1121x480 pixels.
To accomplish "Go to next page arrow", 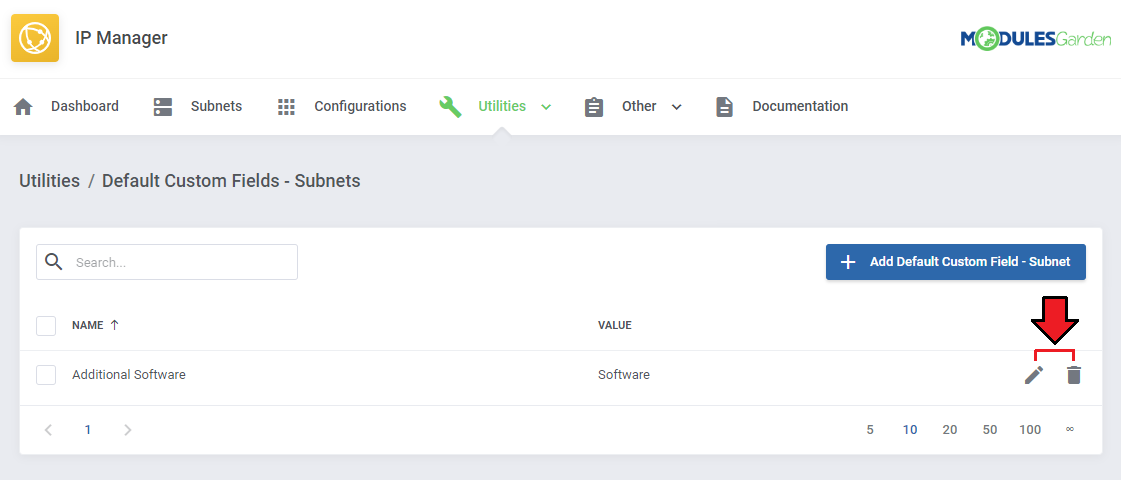I will click(127, 430).
